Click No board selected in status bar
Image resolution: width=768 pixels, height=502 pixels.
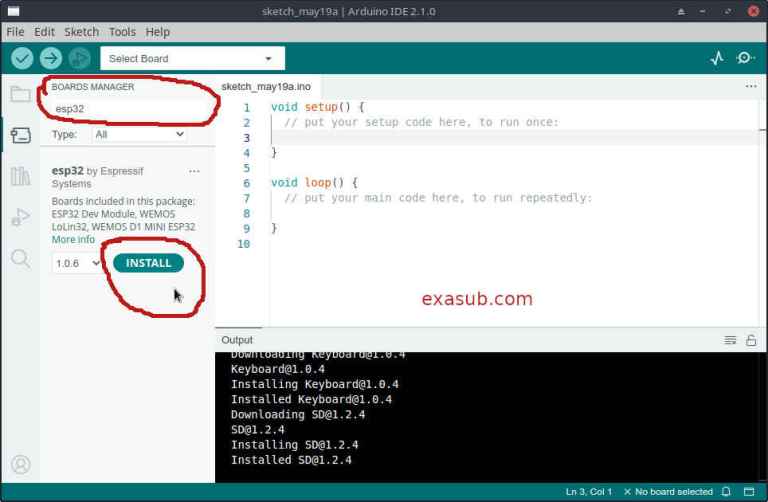[x=669, y=491]
